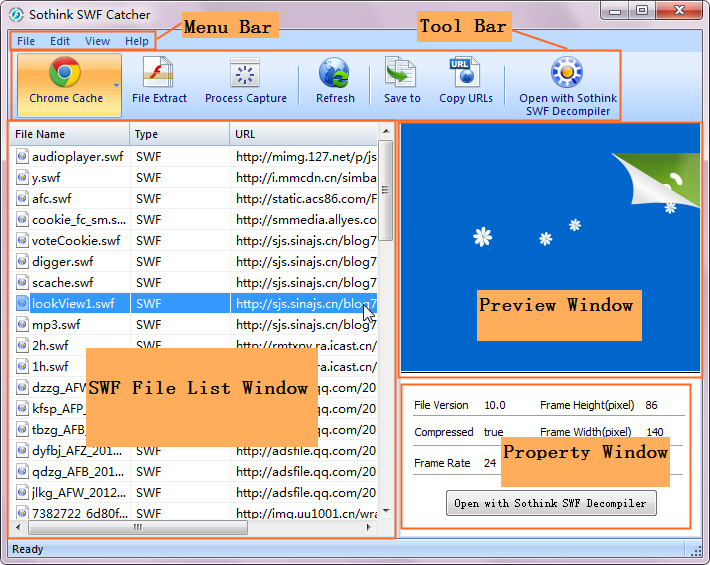Click the horizontal scrollbar right arrow
Viewport: 710px width, 565px height.
(369, 527)
